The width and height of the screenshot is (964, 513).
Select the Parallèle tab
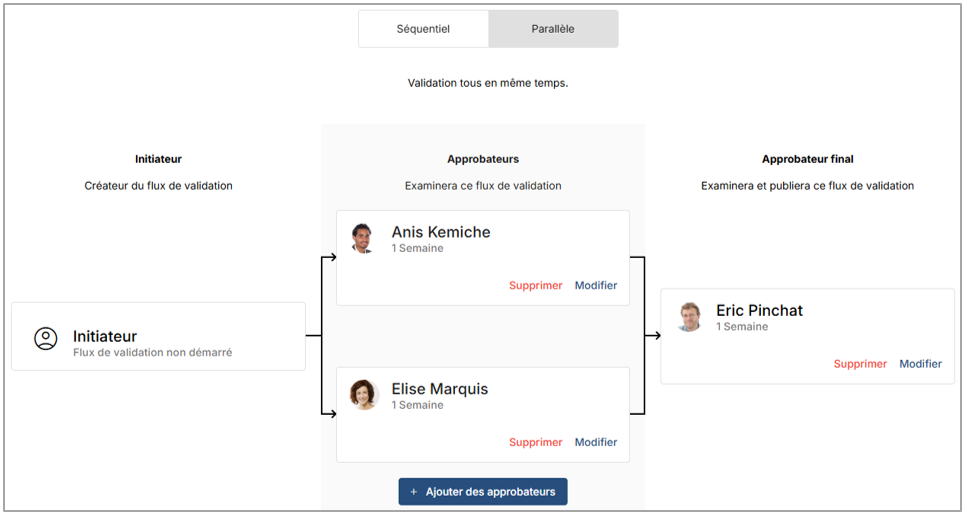pos(553,29)
